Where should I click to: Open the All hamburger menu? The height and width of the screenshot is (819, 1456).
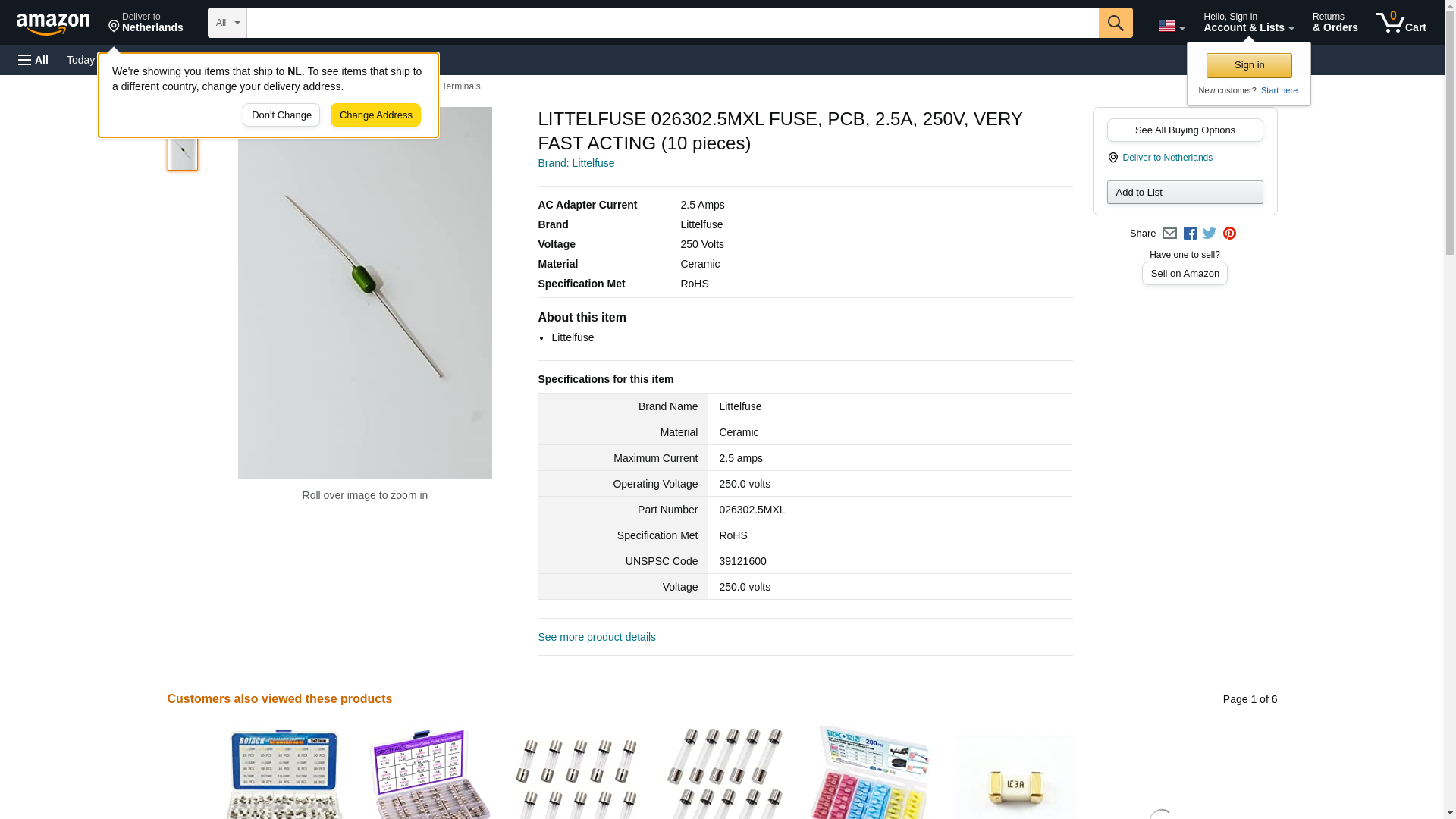click(33, 60)
